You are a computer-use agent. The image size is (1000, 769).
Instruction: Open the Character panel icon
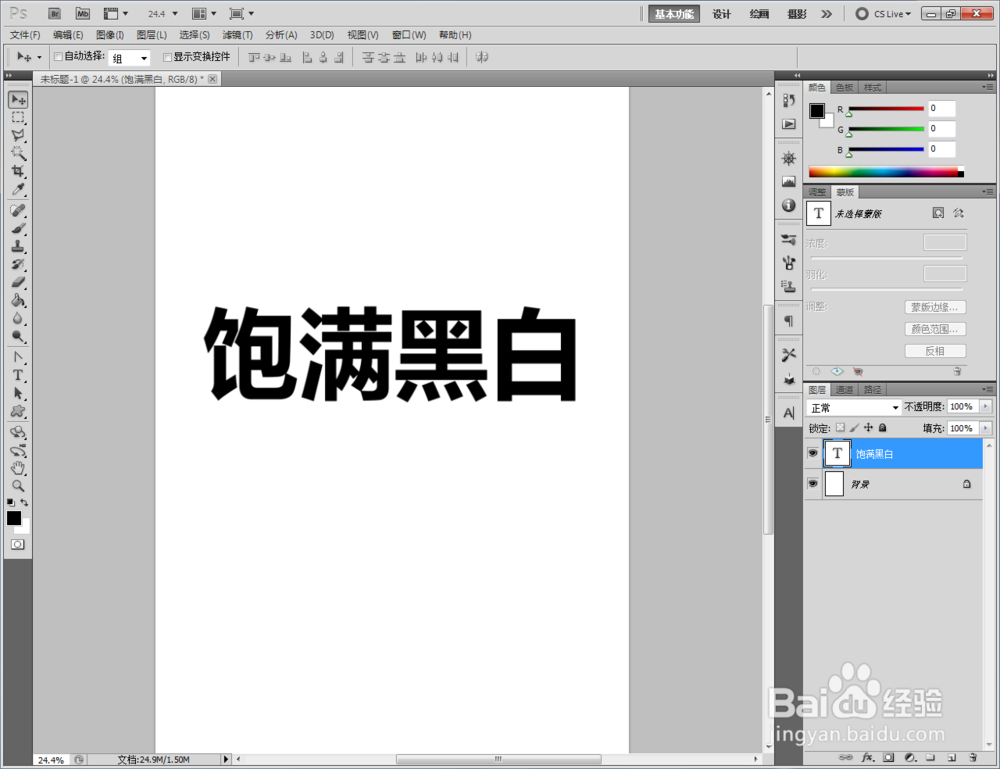tap(789, 413)
